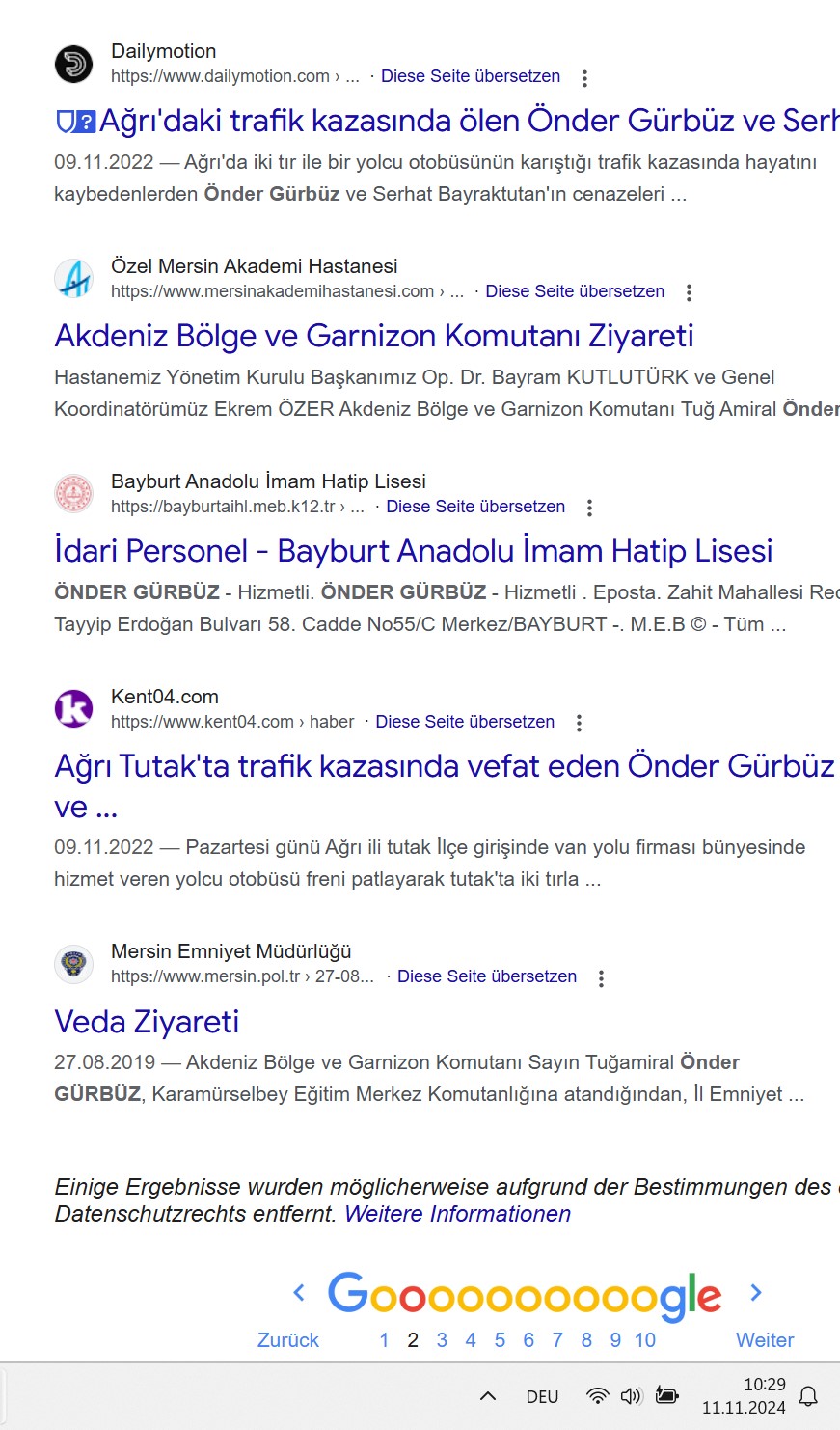Click the Mersin Emniyet Müdürlüğü favicon
Screen dimensions: 840x1430
pyautogui.click(x=73, y=964)
